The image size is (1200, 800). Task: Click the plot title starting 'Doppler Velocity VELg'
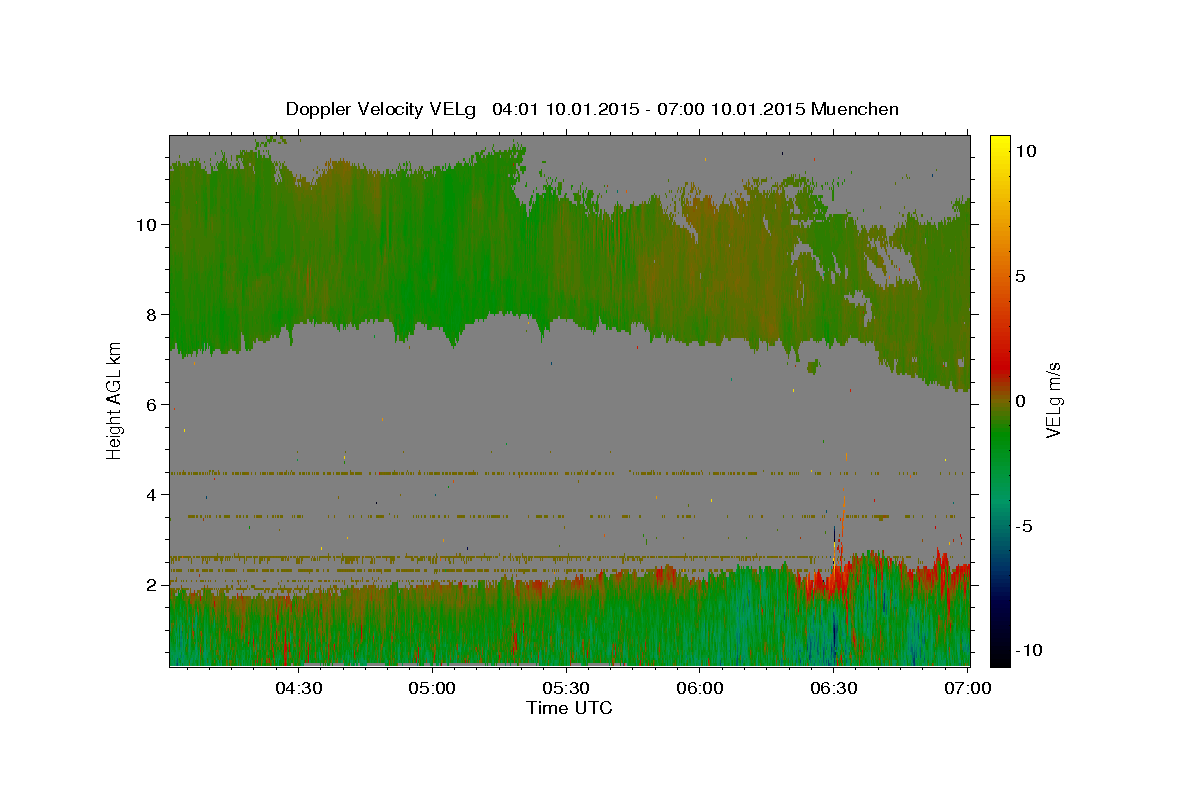point(592,109)
